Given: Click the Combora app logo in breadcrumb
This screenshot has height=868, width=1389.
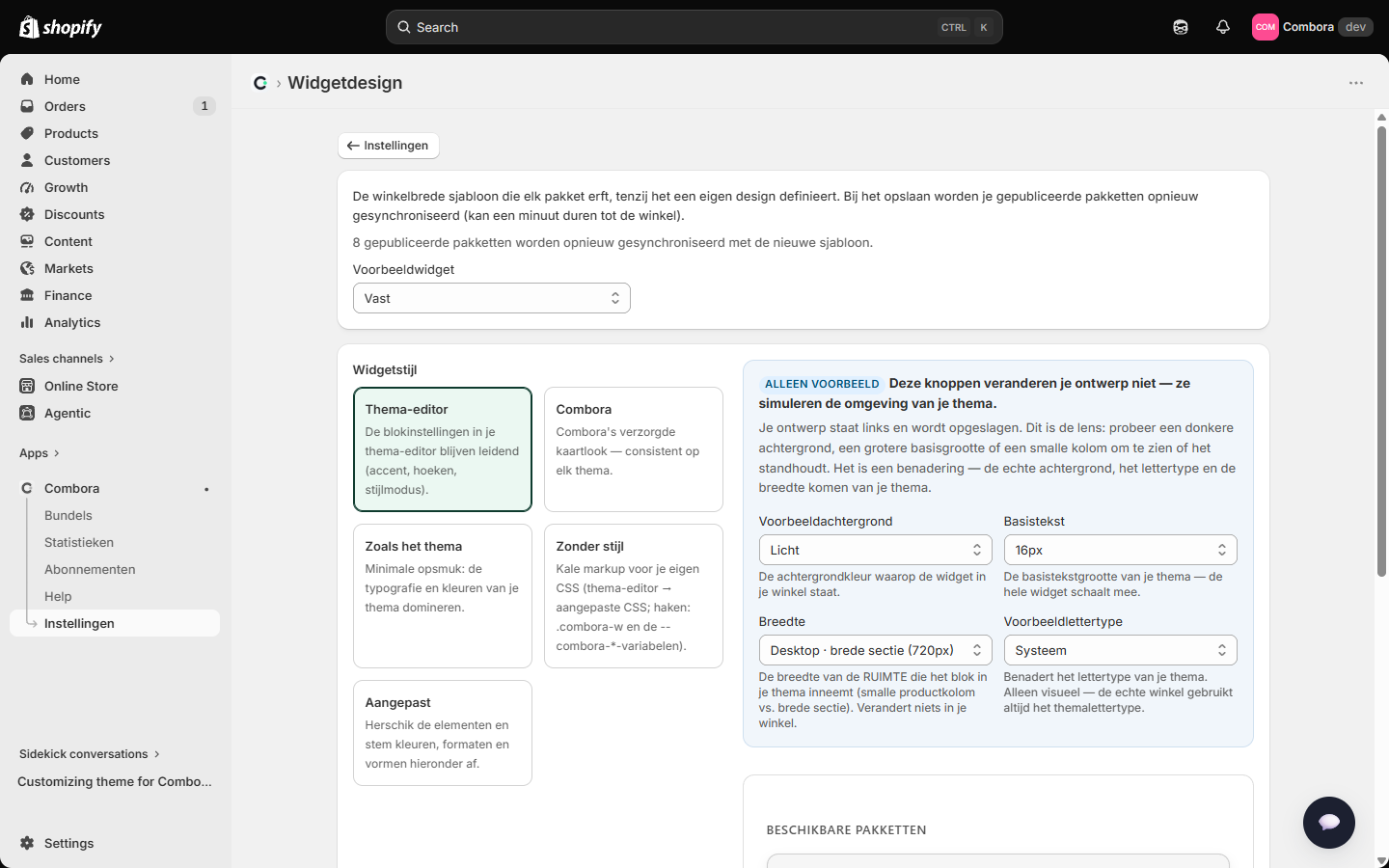Looking at the screenshot, I should point(260,83).
